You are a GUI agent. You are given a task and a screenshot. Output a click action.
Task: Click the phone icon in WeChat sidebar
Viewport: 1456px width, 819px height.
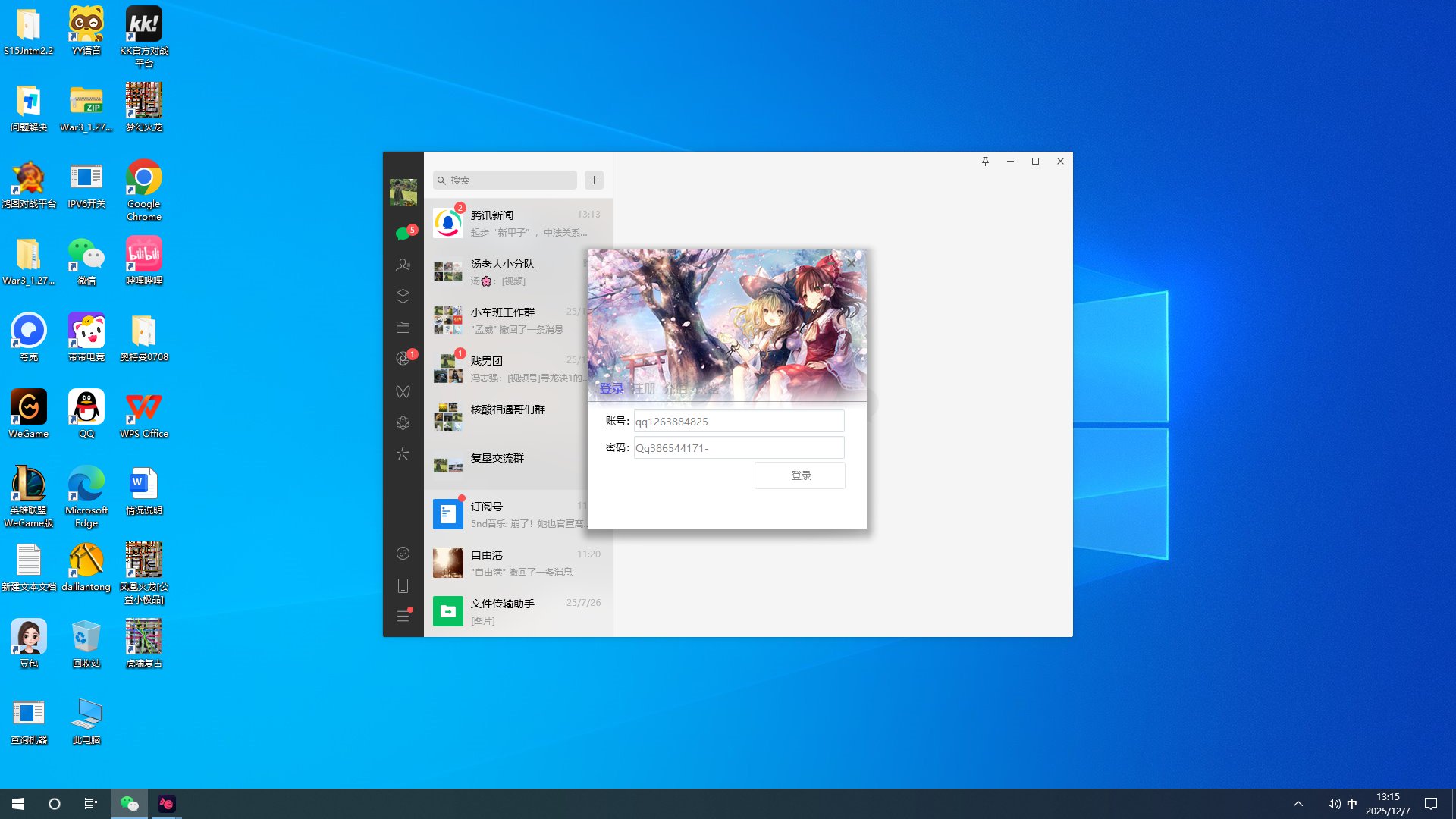(x=403, y=585)
